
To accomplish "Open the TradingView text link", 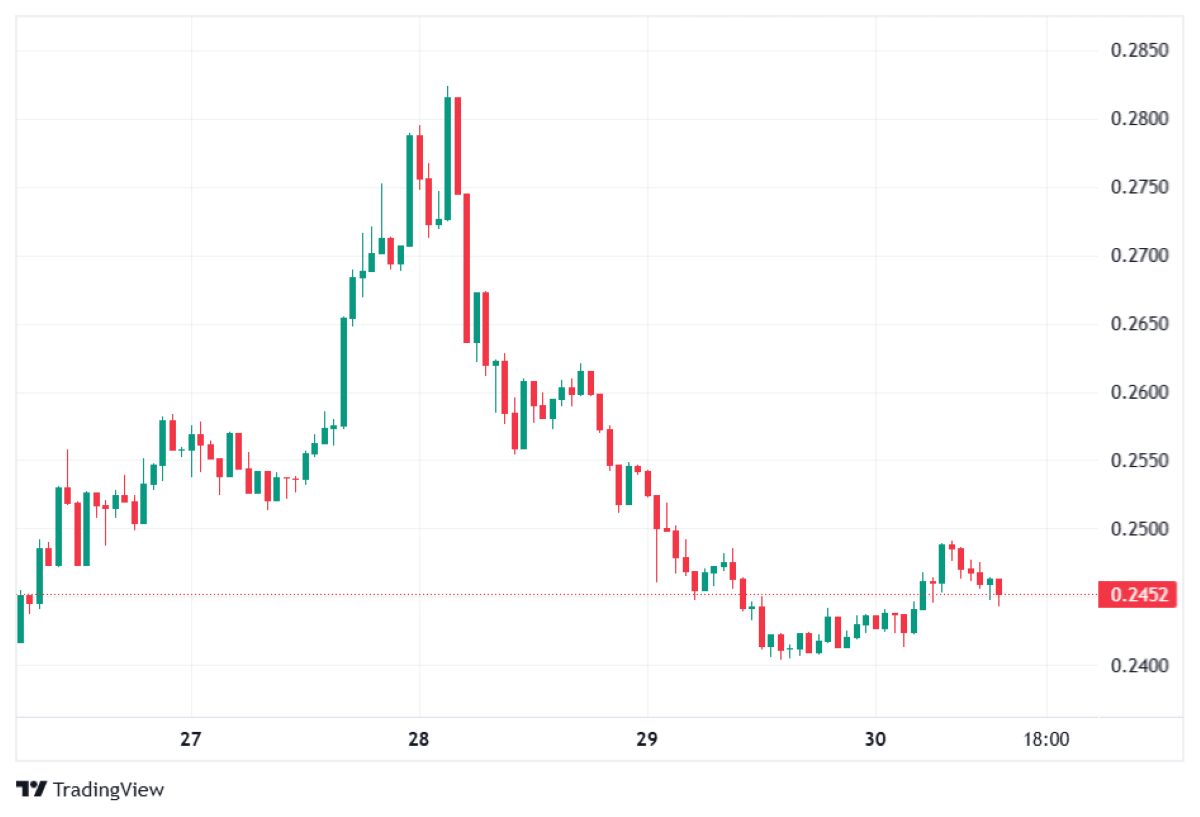I will click(108, 789).
